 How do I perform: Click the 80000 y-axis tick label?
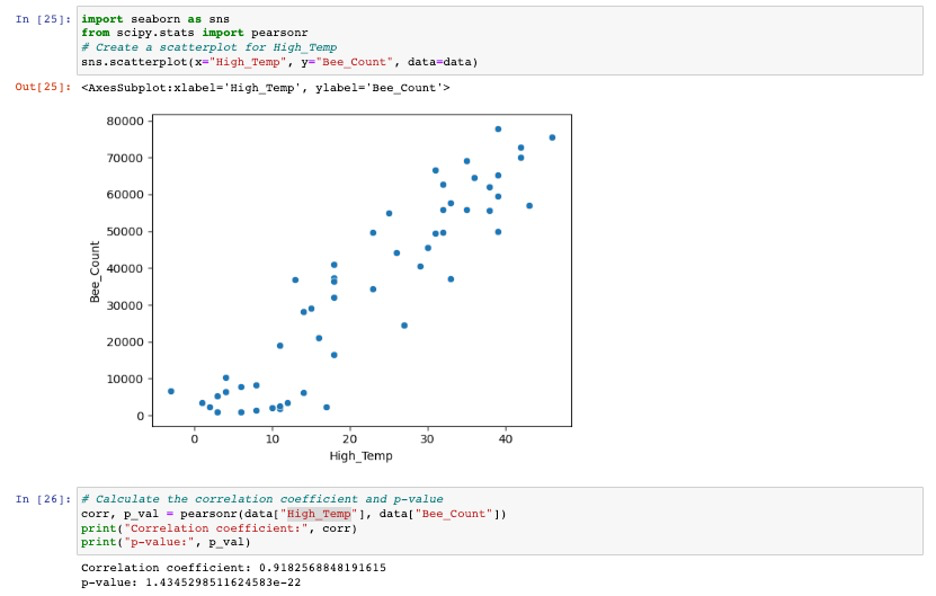tap(125, 121)
